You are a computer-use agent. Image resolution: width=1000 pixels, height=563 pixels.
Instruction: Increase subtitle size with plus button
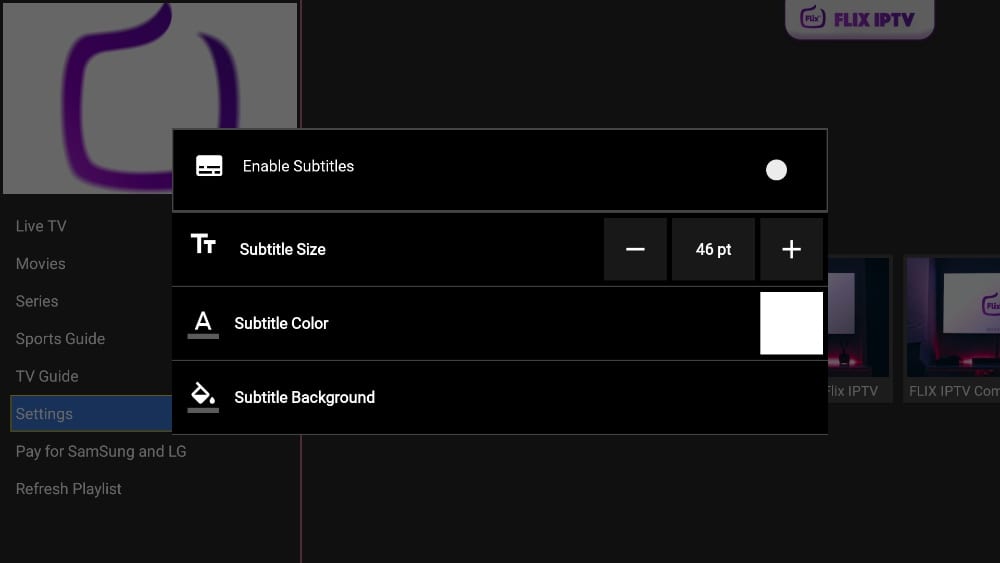click(x=791, y=249)
